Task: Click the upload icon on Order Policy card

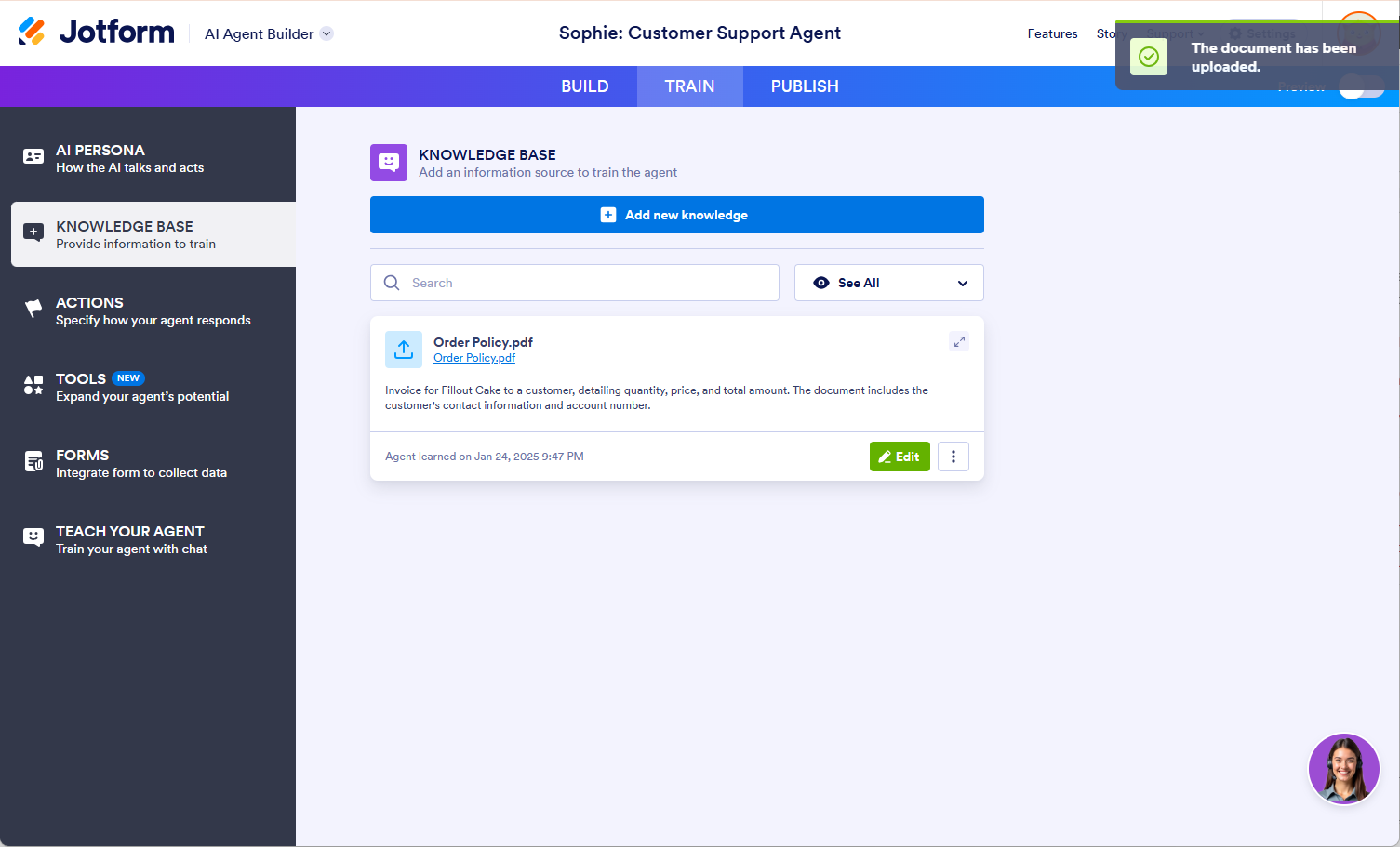Action: [404, 350]
